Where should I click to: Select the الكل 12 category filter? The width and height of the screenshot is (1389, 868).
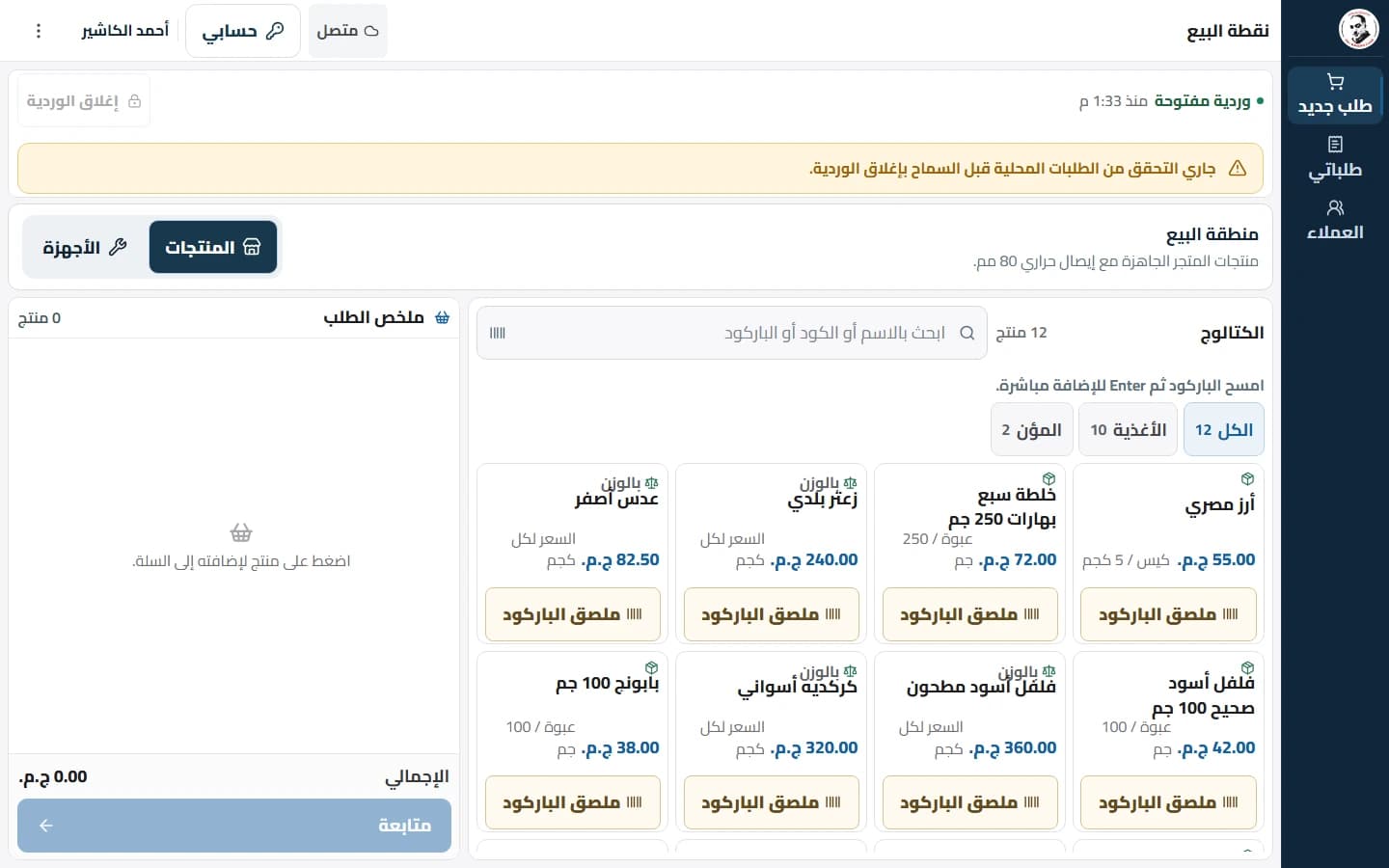click(1224, 429)
